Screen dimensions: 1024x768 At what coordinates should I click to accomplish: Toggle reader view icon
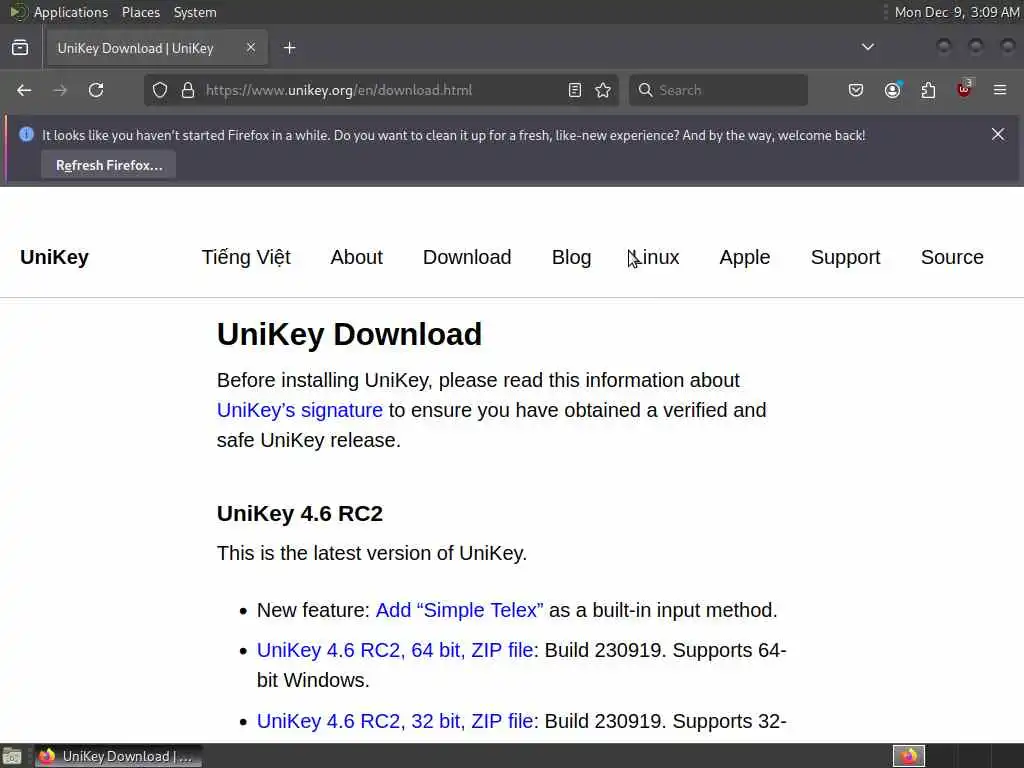pos(575,90)
